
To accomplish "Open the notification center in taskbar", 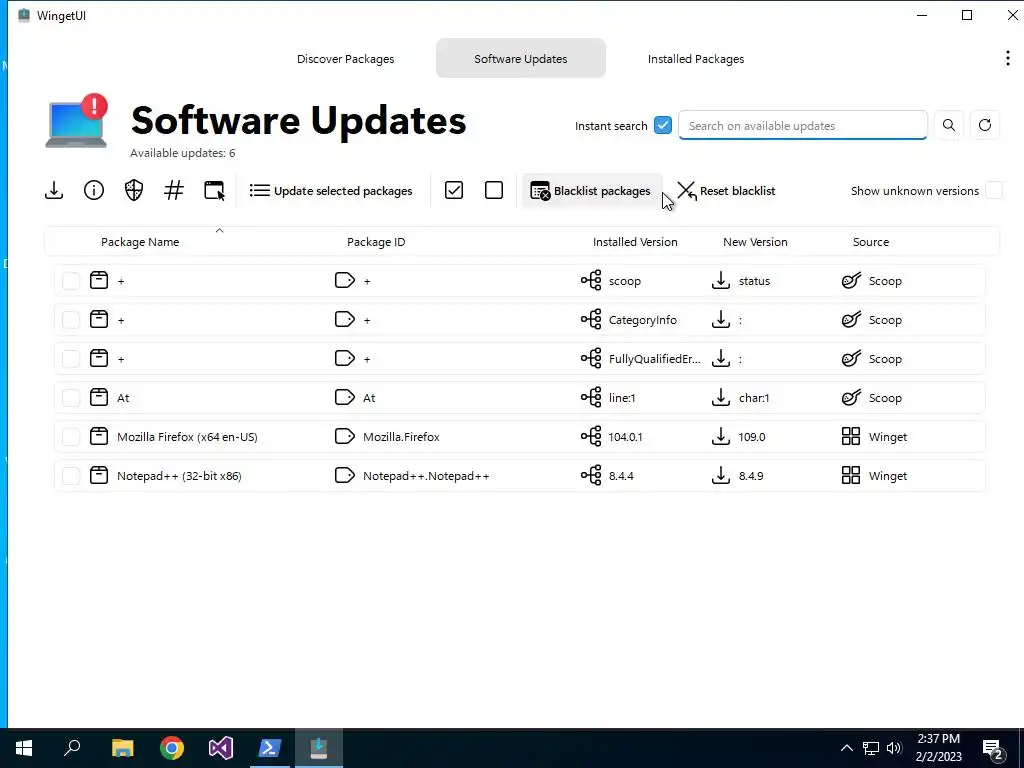I will coord(993,748).
